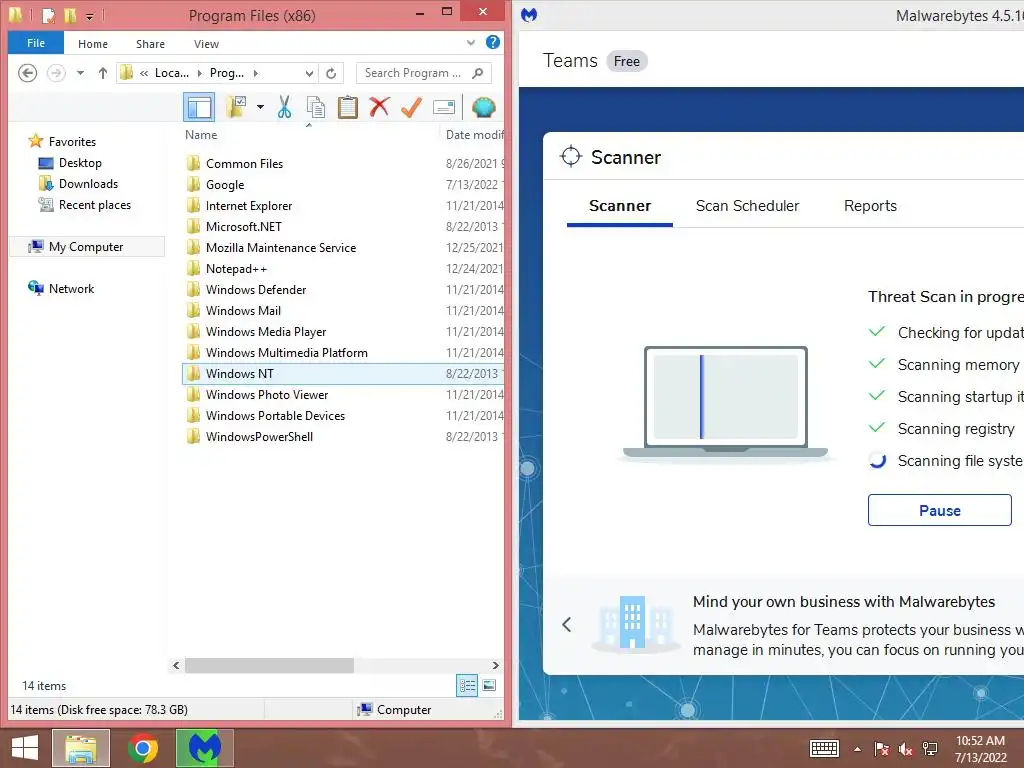Click the horizontal scrollbar thumb in file list

269,665
